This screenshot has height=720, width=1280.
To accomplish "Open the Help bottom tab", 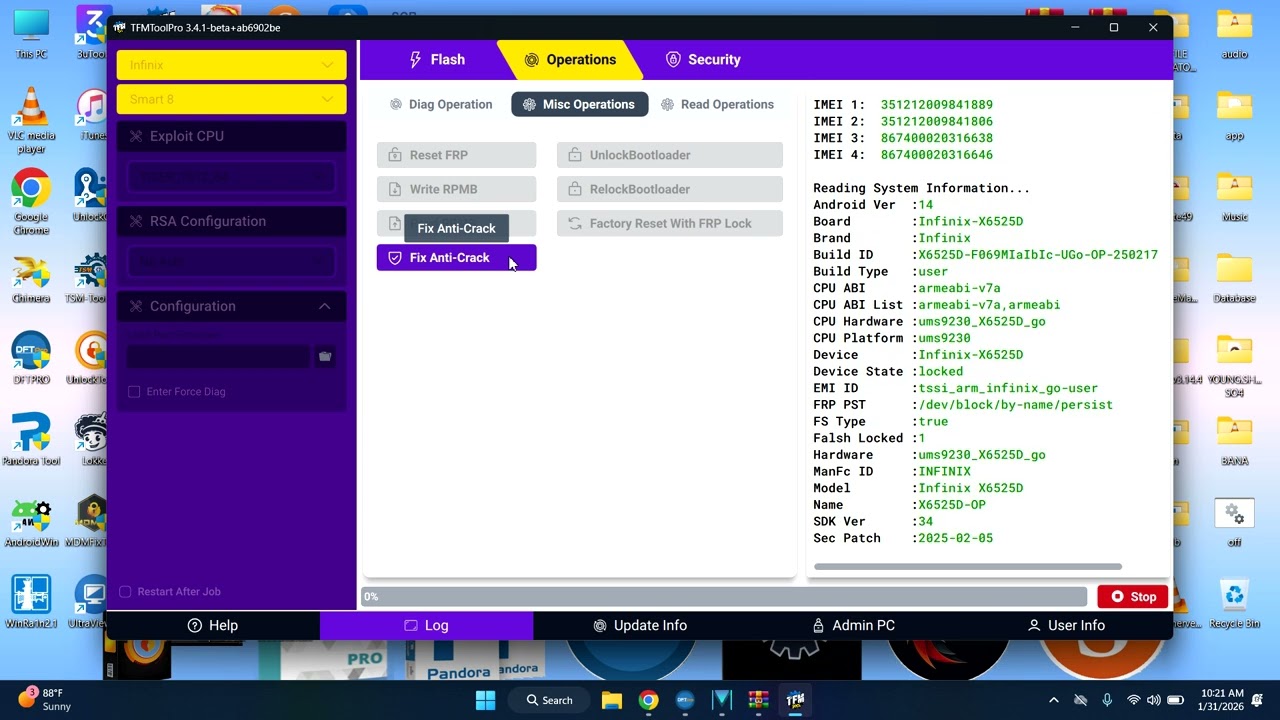I will (213, 625).
